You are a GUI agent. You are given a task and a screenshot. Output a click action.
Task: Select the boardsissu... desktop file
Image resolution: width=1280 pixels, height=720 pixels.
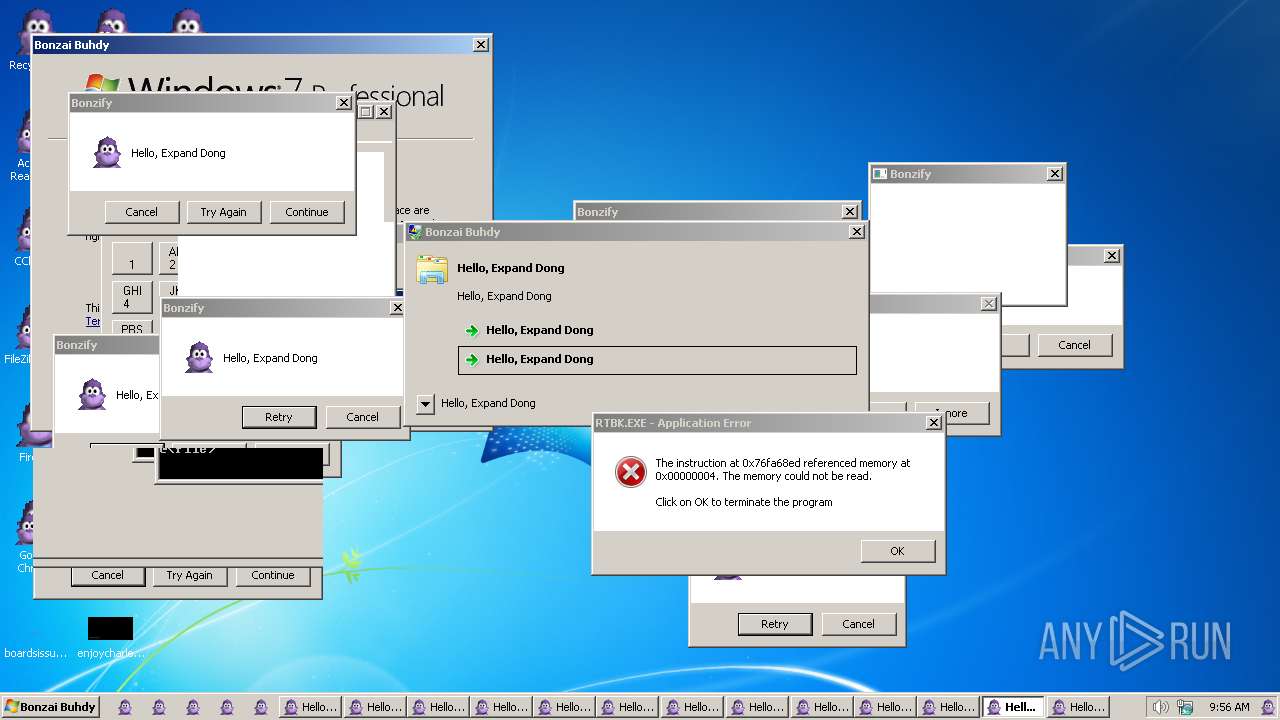[x=35, y=653]
